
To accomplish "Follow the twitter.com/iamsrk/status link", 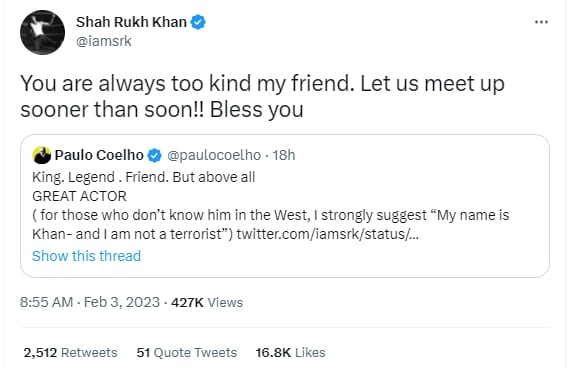I will pyautogui.click(x=327, y=234).
